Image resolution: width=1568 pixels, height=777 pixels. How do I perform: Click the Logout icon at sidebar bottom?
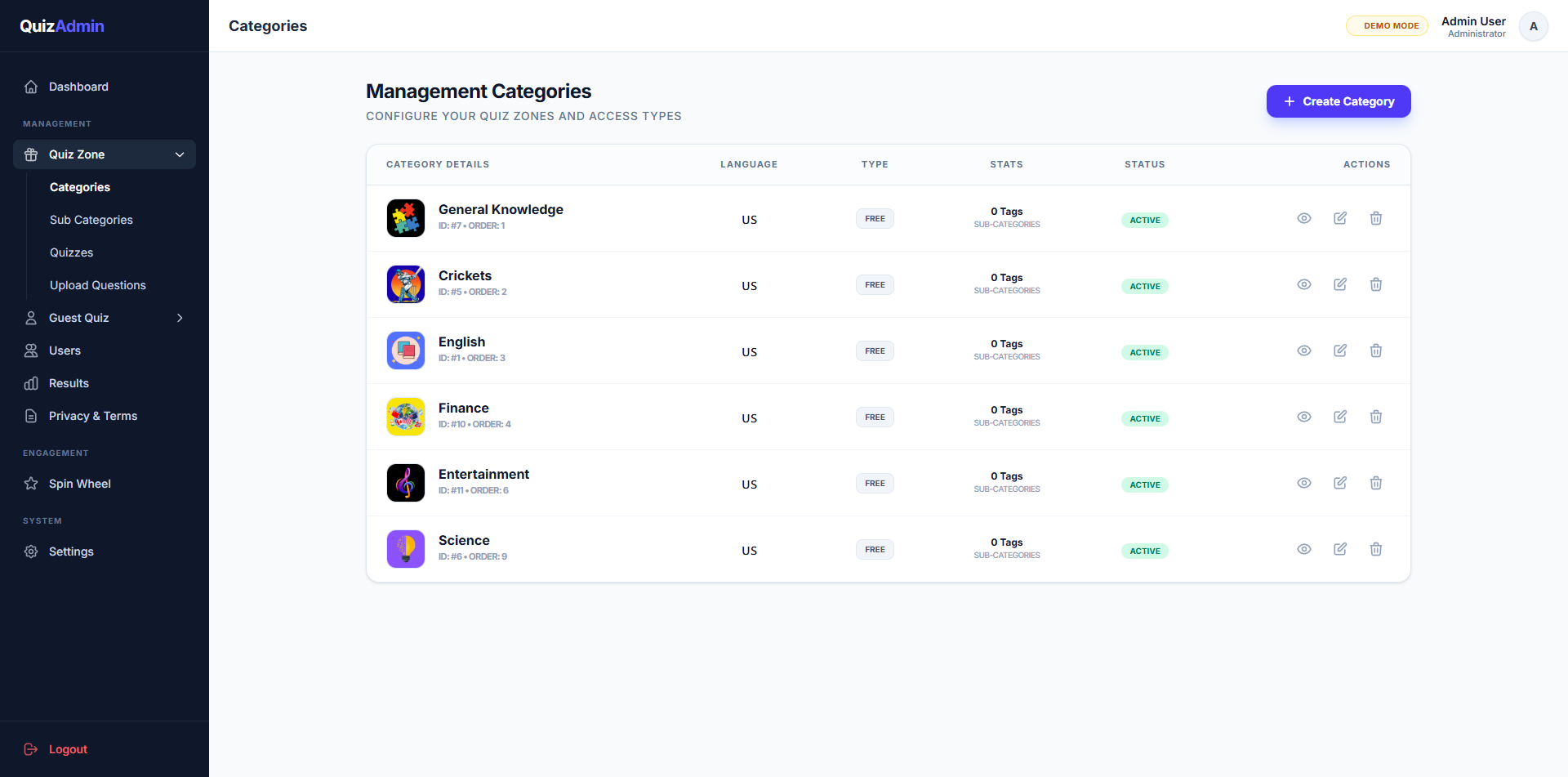click(31, 749)
